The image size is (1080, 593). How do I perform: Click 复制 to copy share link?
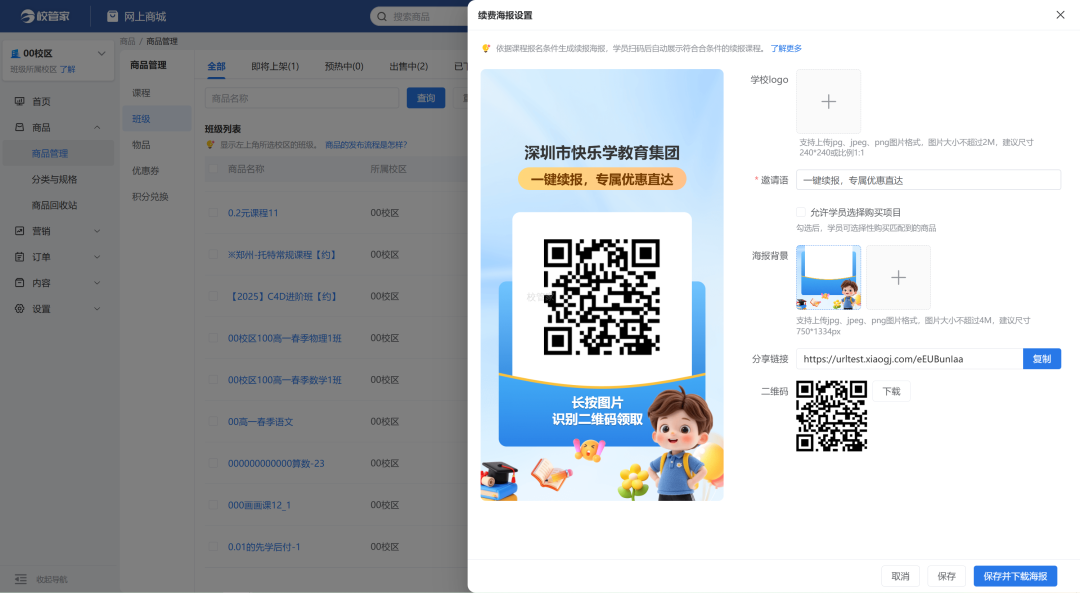tap(1041, 359)
